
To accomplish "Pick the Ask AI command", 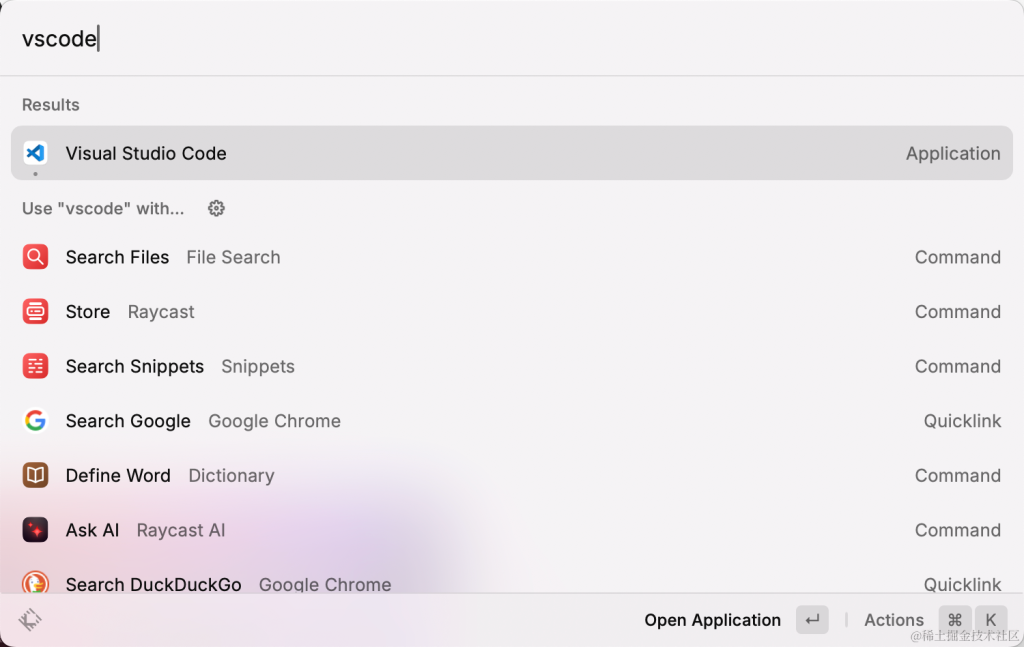I will [512, 529].
